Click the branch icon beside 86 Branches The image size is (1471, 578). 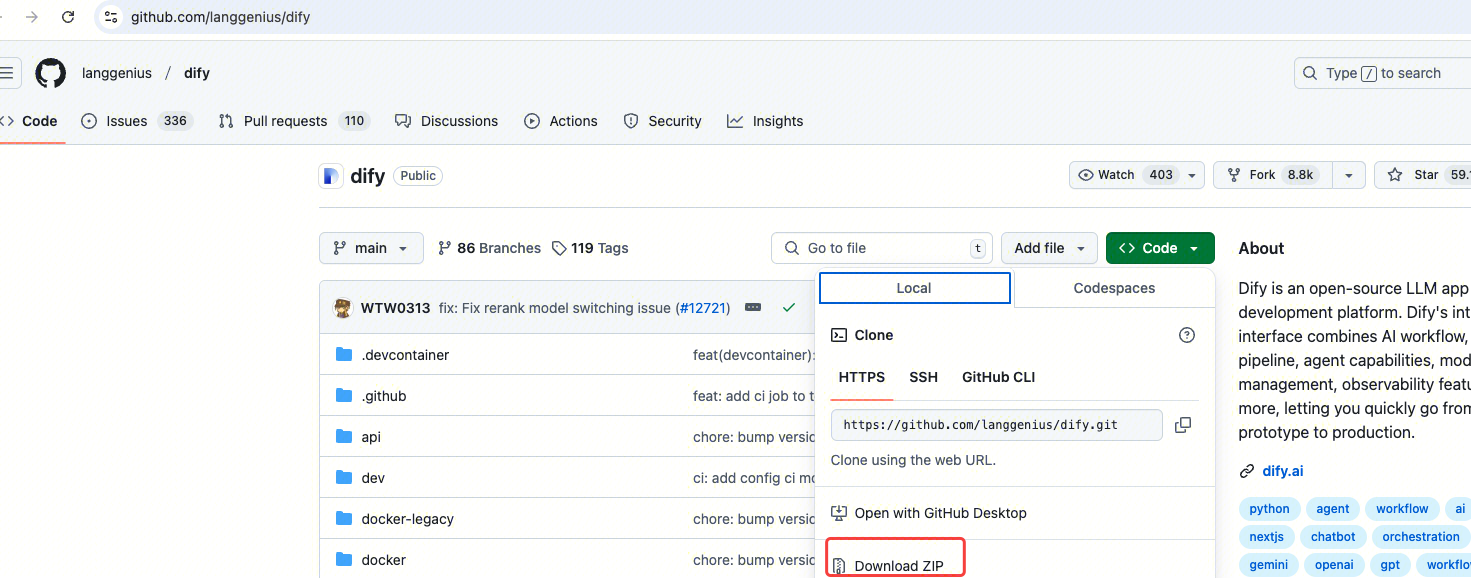pyautogui.click(x=445, y=248)
